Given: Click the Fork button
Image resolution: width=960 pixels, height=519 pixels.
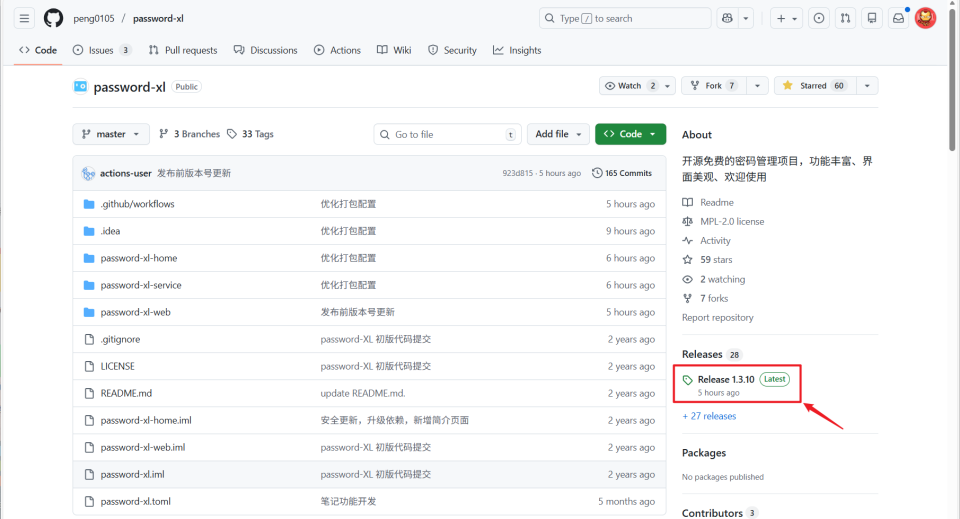Looking at the screenshot, I should (713, 86).
